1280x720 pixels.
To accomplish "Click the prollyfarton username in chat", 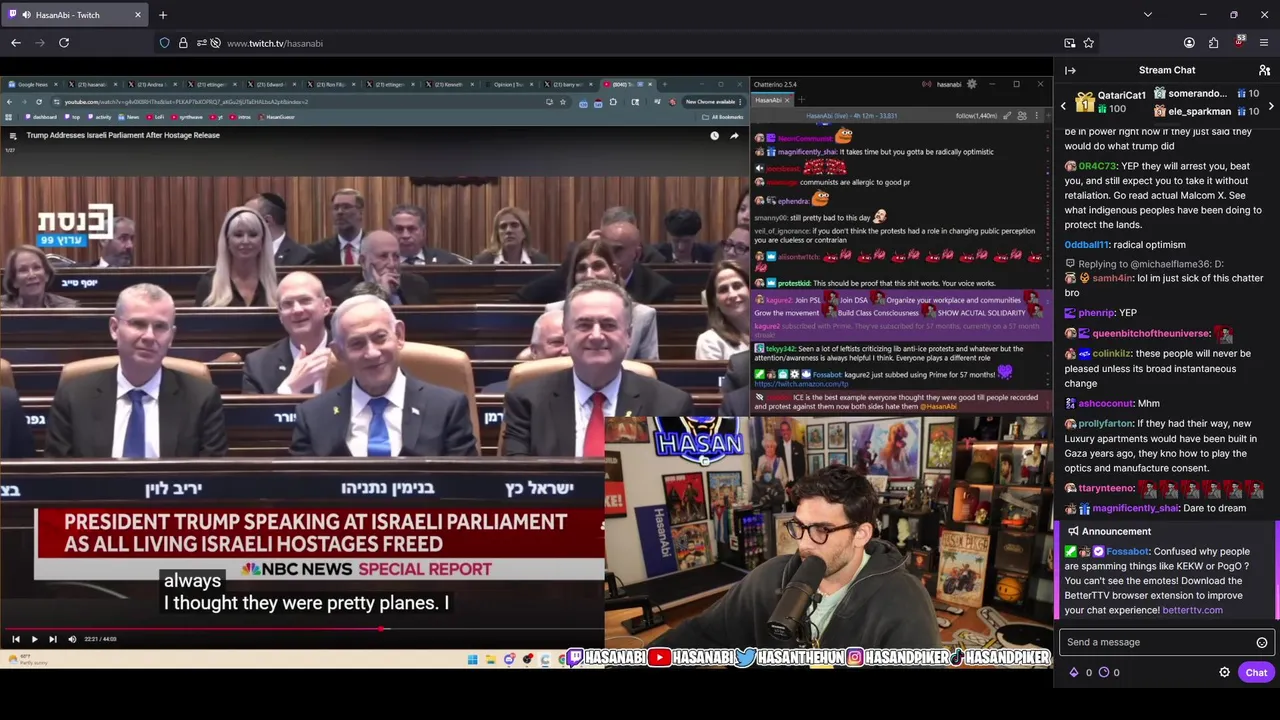I will 1106,424.
